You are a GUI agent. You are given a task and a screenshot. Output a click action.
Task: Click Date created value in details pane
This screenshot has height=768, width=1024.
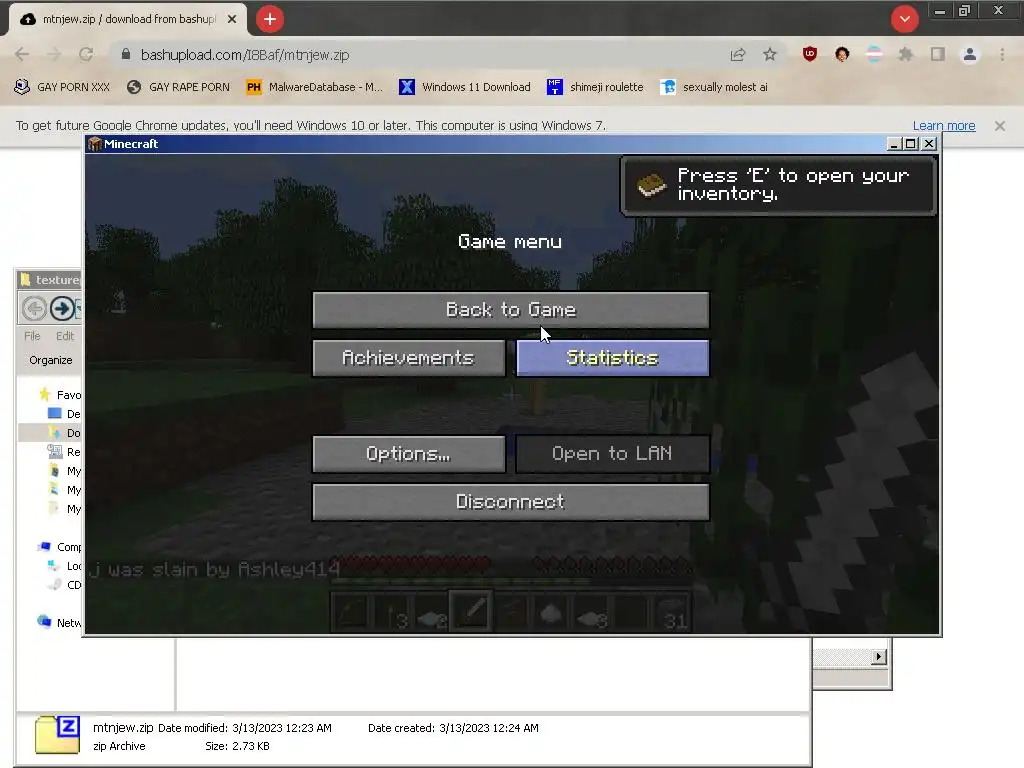488,728
